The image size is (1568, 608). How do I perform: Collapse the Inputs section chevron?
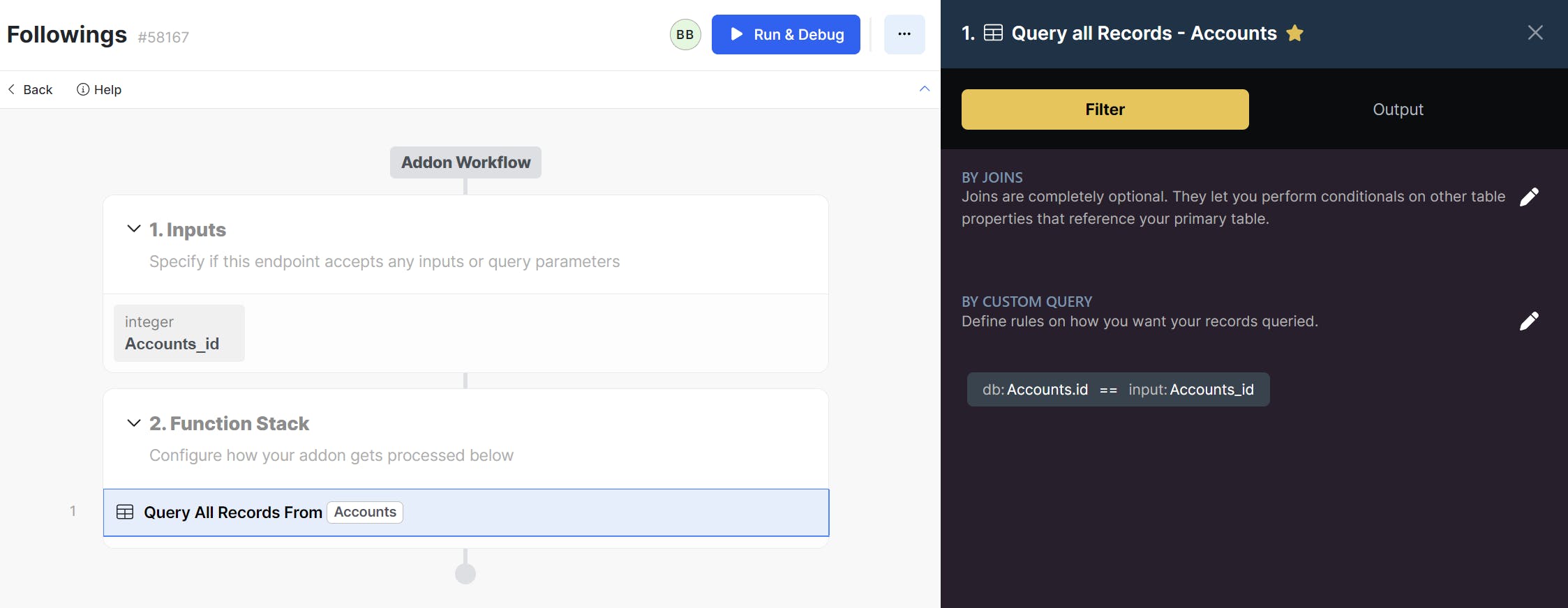(x=134, y=229)
